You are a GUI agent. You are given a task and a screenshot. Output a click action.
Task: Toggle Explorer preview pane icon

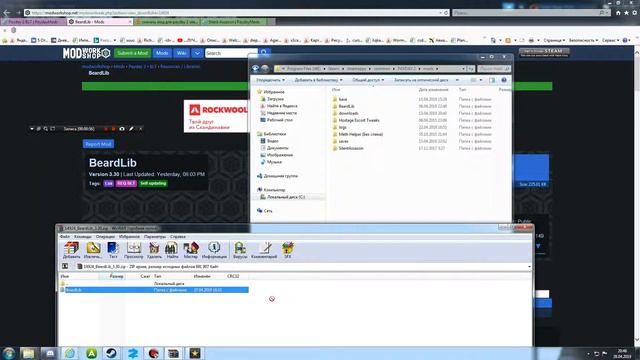pyautogui.click(x=492, y=80)
